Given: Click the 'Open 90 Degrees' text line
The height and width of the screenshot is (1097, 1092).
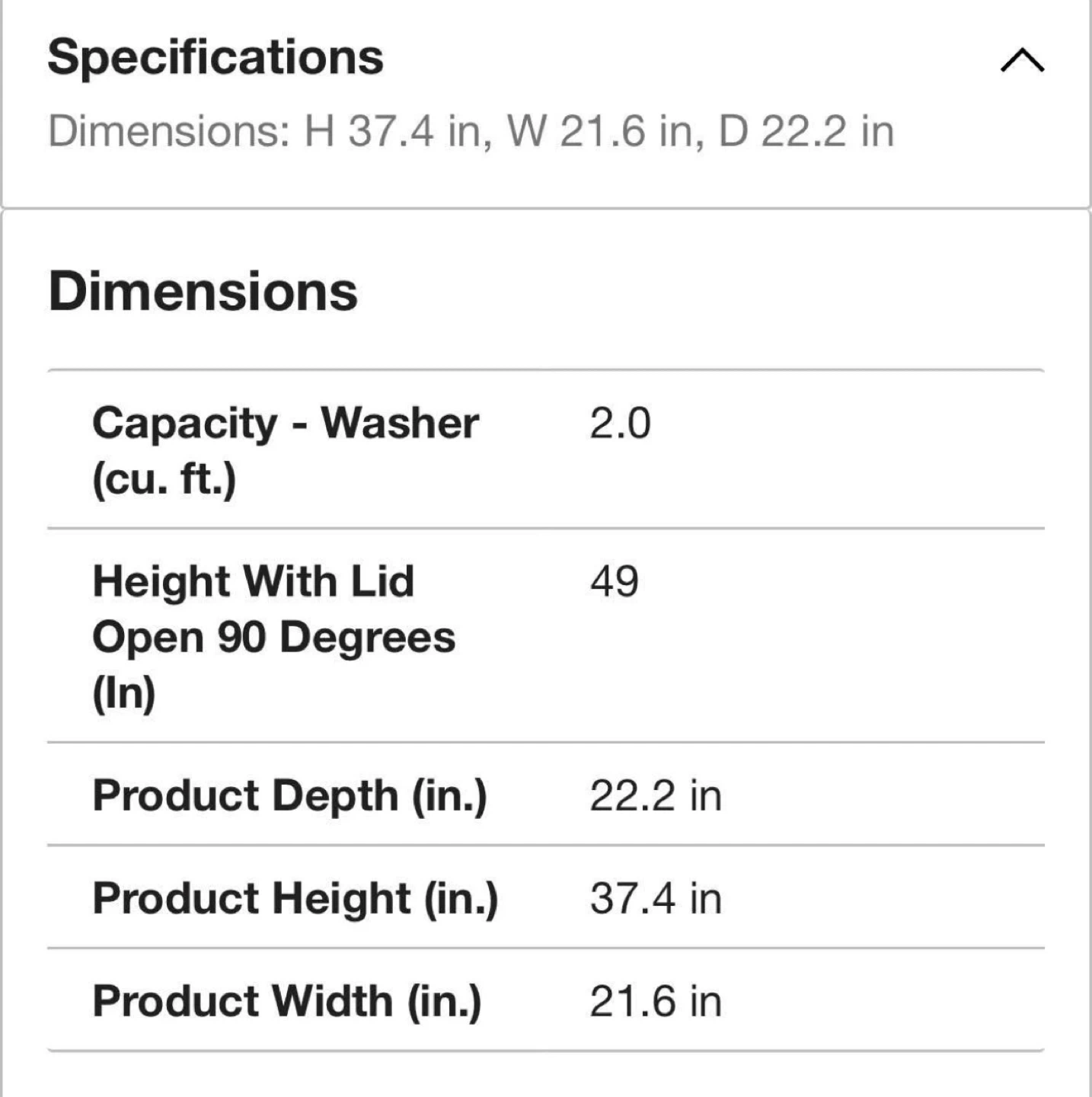Looking at the screenshot, I should pyautogui.click(x=273, y=637).
